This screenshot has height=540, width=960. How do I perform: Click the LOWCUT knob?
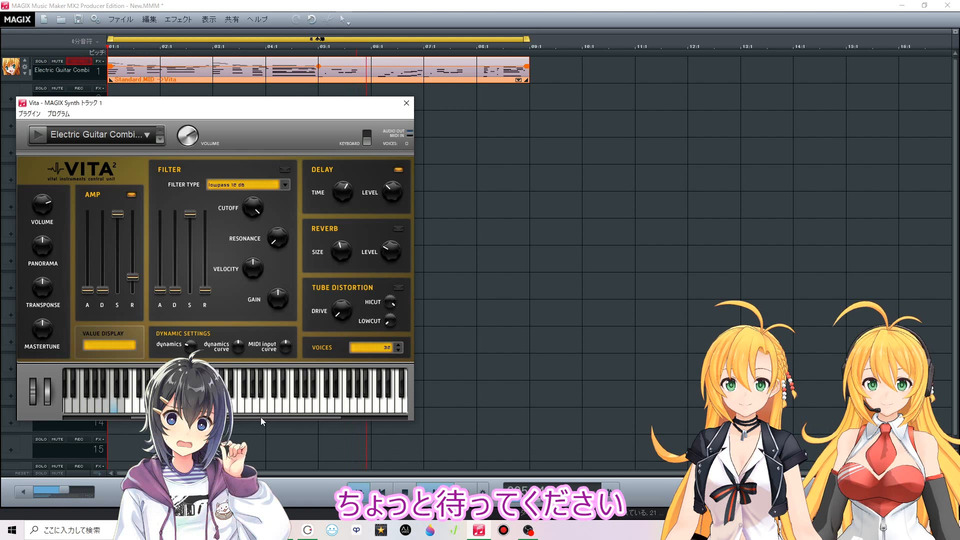(x=390, y=320)
